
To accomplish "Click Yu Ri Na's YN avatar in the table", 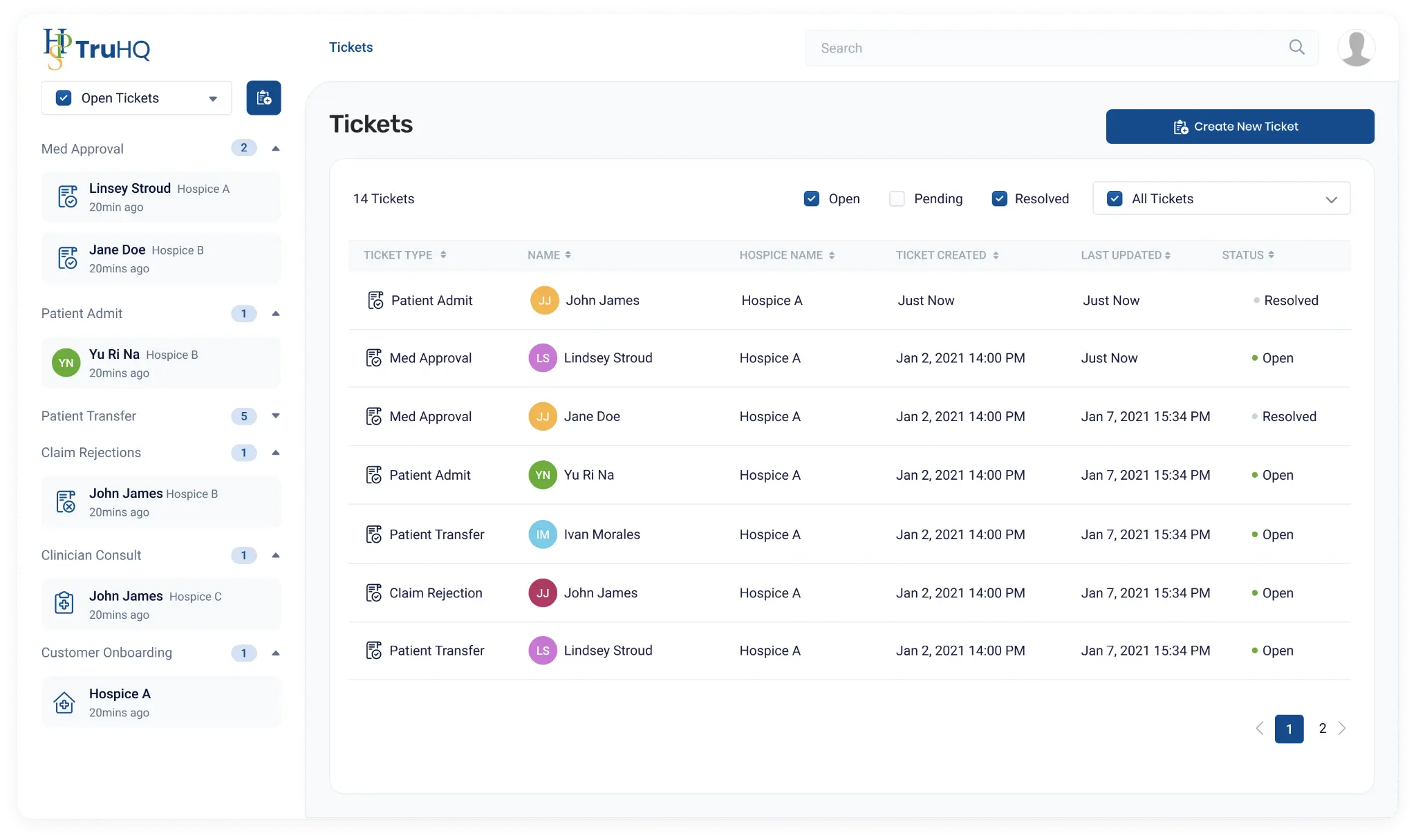I will click(543, 475).
